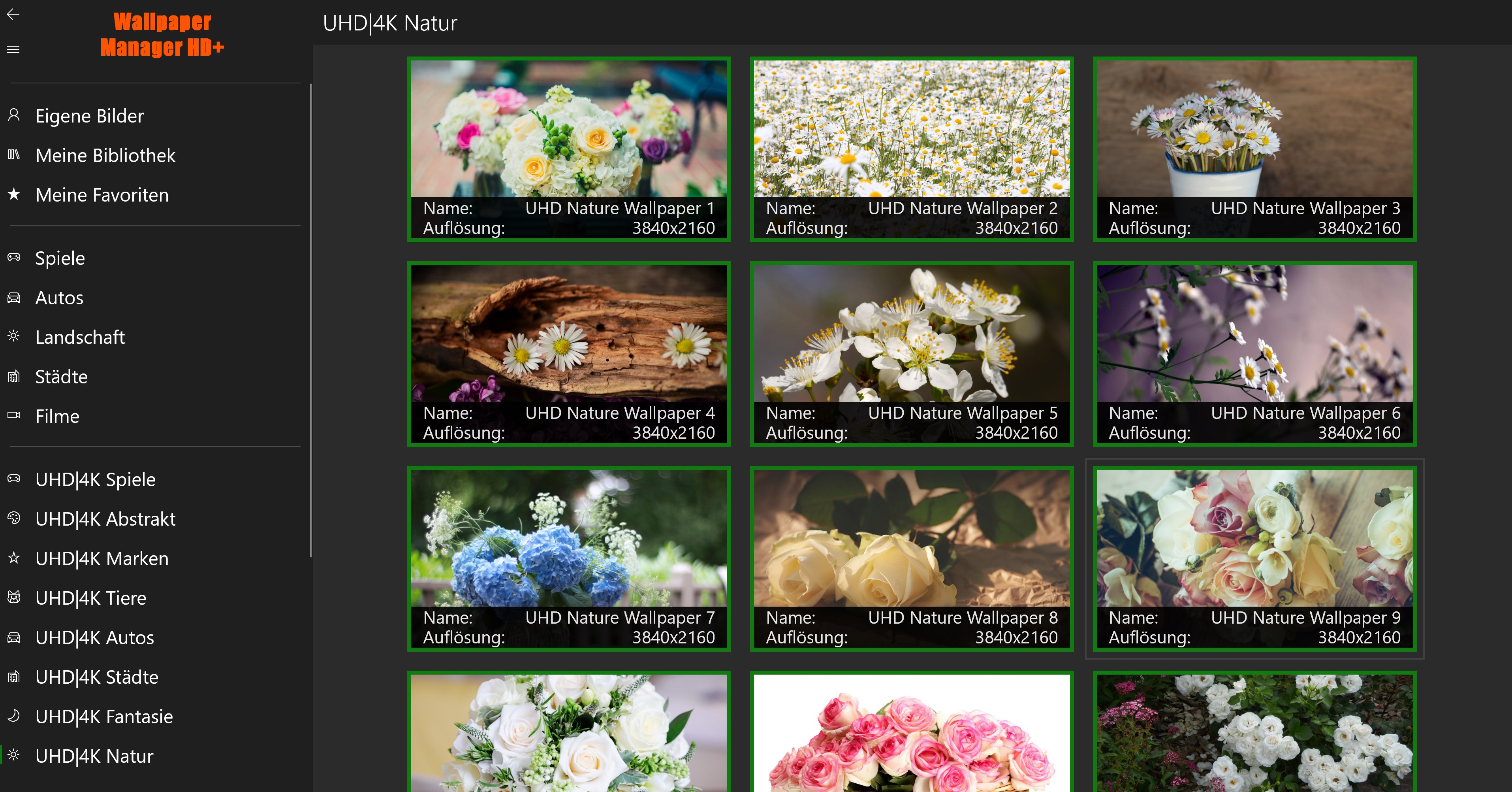Click the animal face icon for UHD|4K Tiere

tap(14, 597)
